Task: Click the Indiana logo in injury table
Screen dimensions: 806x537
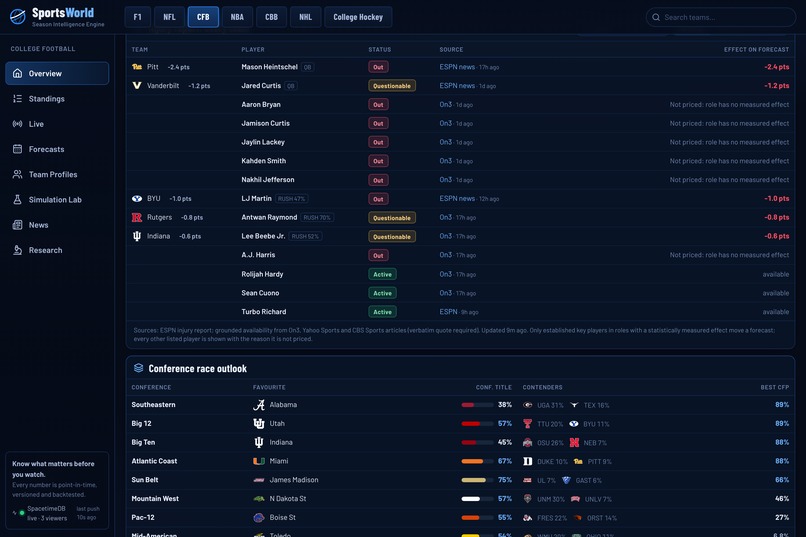Action: click(x=137, y=236)
